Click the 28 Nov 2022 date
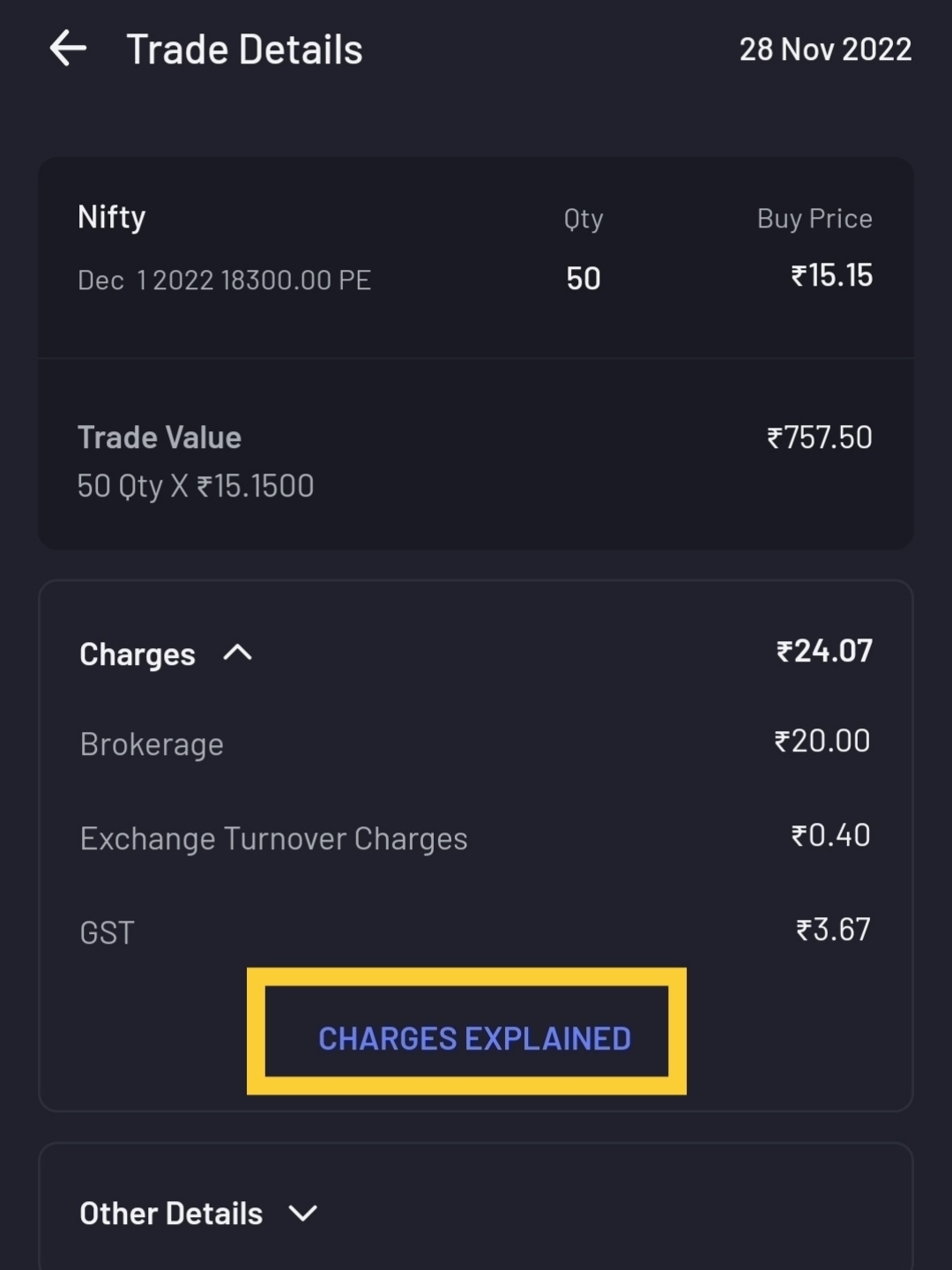The height and width of the screenshot is (1270, 952). [x=825, y=49]
